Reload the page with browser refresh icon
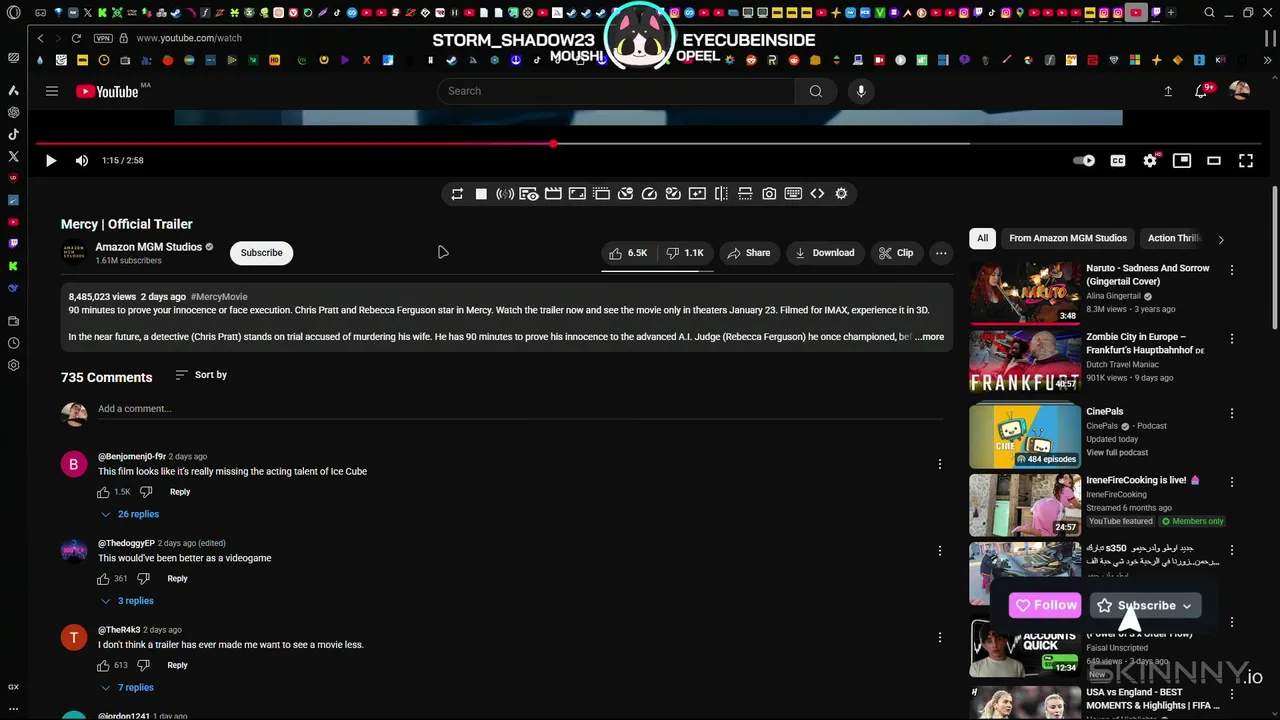The height and width of the screenshot is (720, 1280). (x=76, y=38)
